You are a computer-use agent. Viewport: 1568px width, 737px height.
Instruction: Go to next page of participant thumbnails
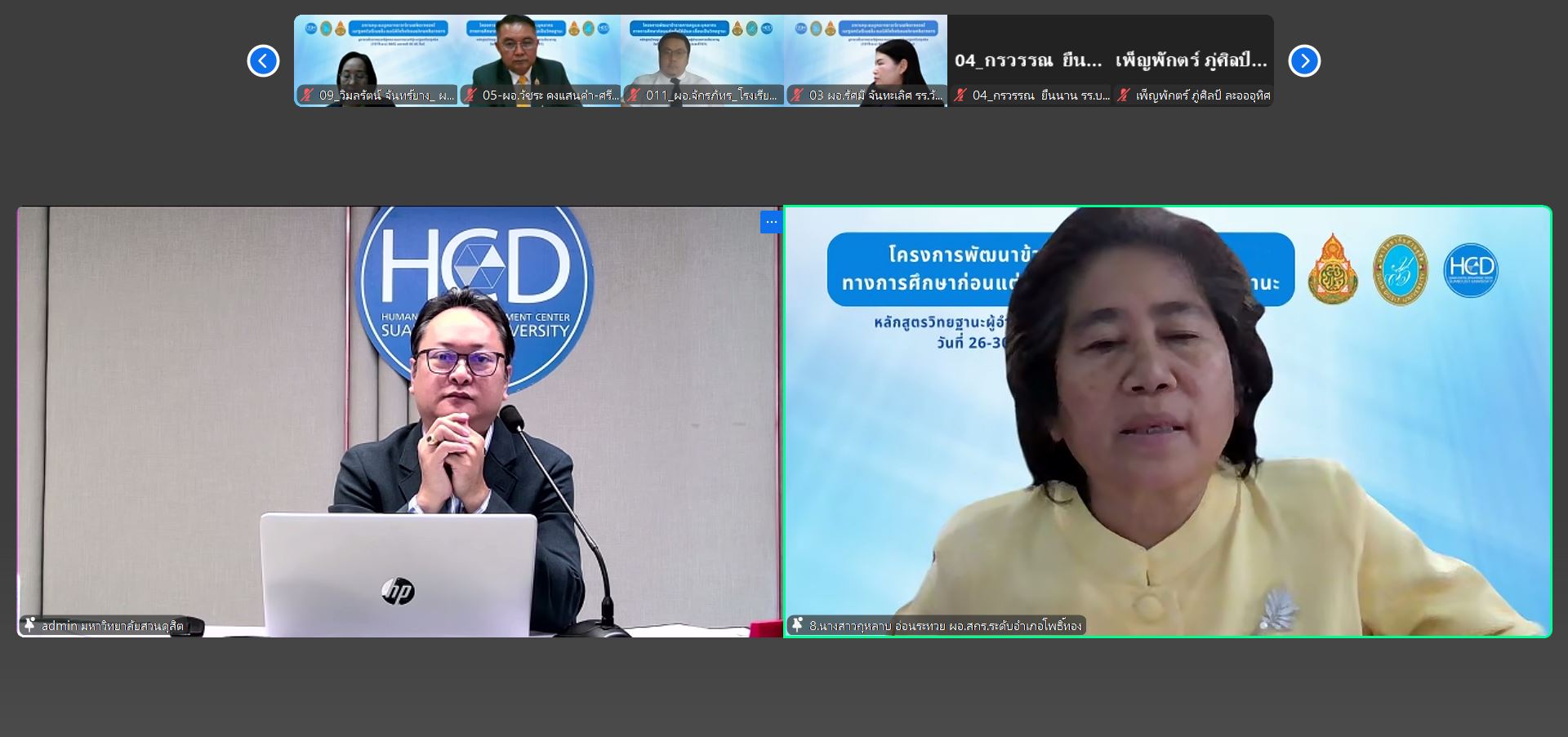tap(1304, 61)
